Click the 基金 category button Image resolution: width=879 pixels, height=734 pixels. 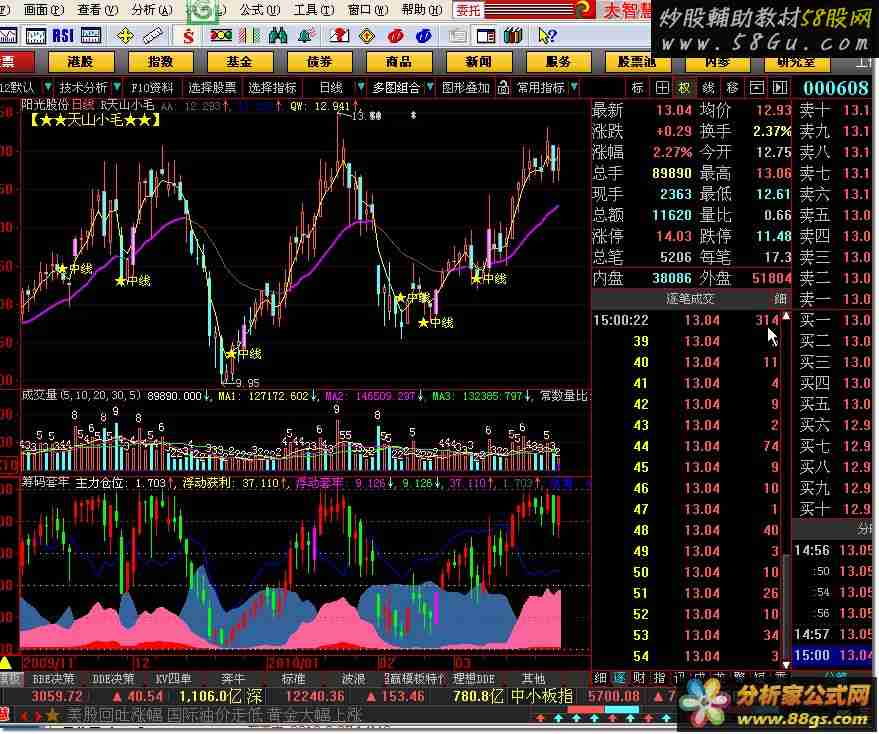[x=239, y=62]
